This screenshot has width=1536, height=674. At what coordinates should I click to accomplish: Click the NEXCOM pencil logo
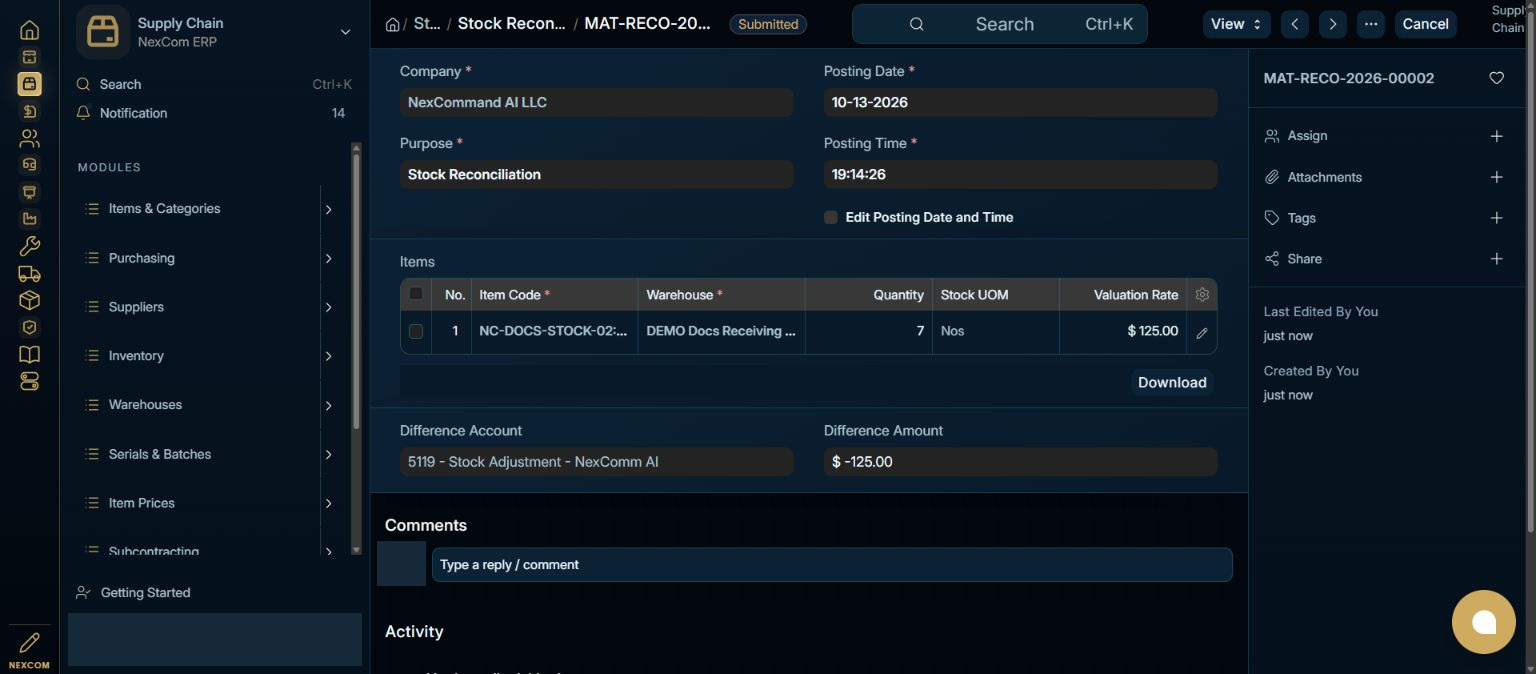[x=29, y=650]
